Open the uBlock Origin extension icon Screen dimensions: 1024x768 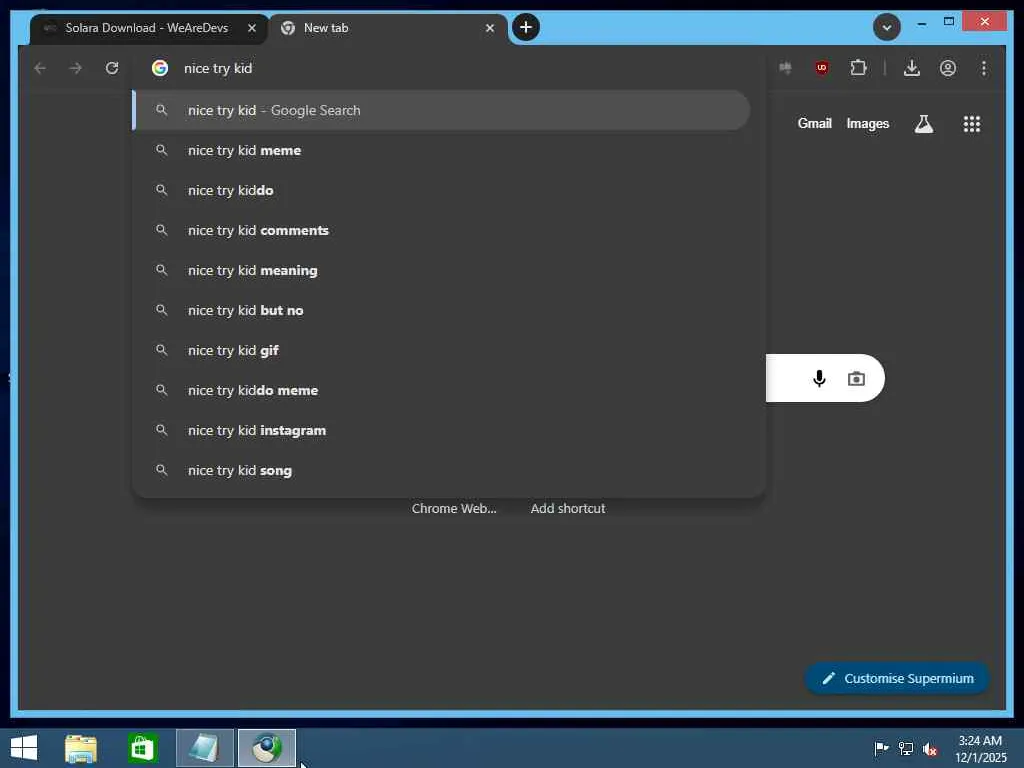(822, 68)
